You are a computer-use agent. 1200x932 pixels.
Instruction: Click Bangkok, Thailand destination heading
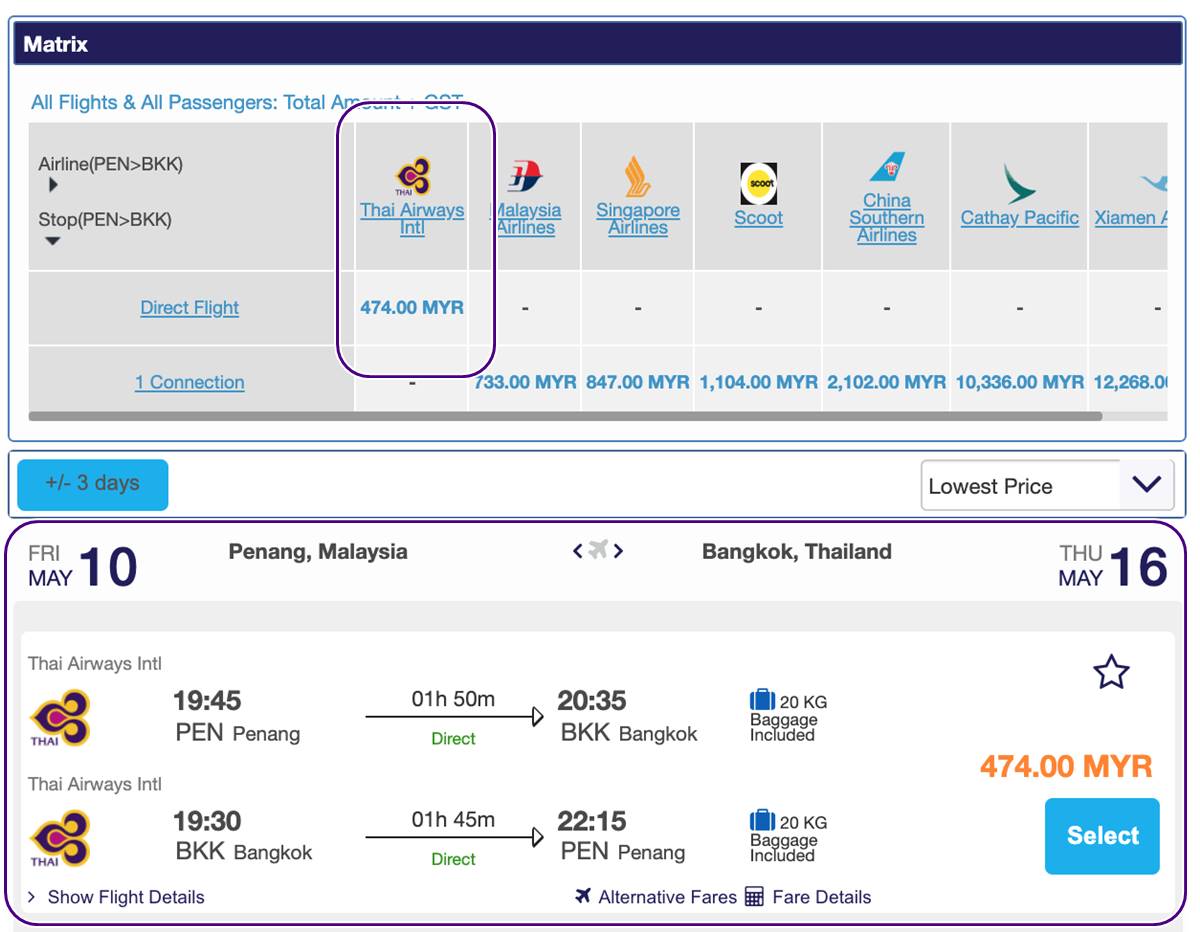click(x=797, y=551)
